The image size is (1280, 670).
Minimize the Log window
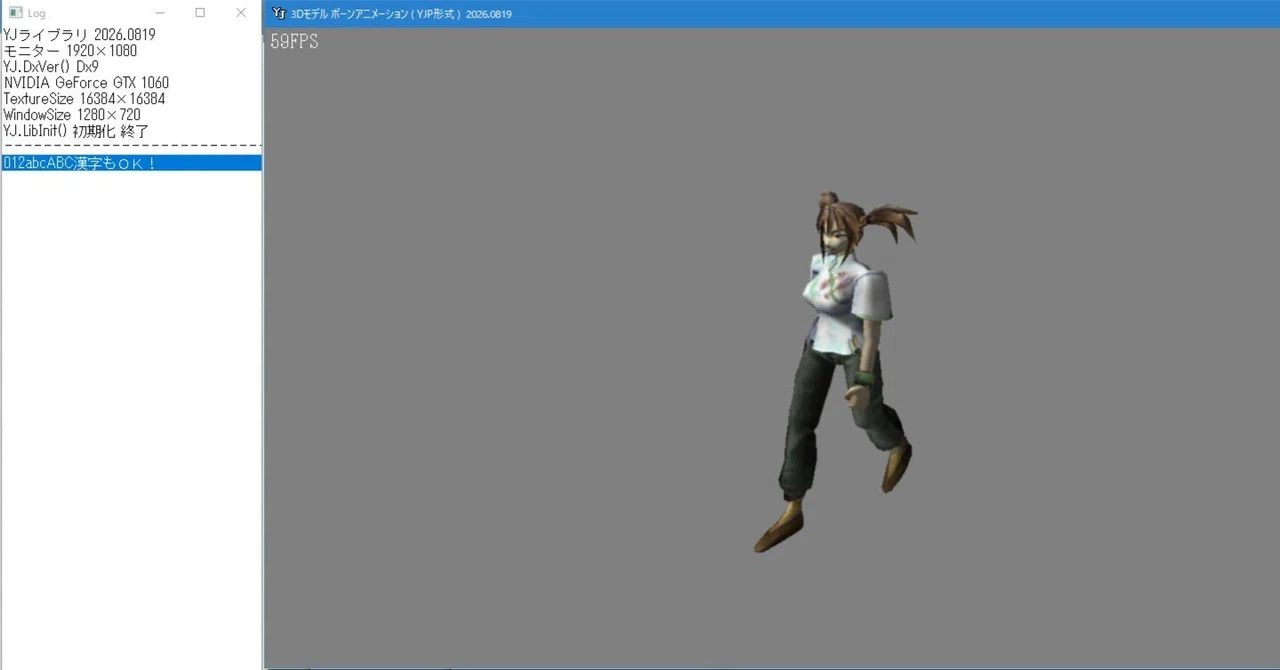click(x=160, y=13)
